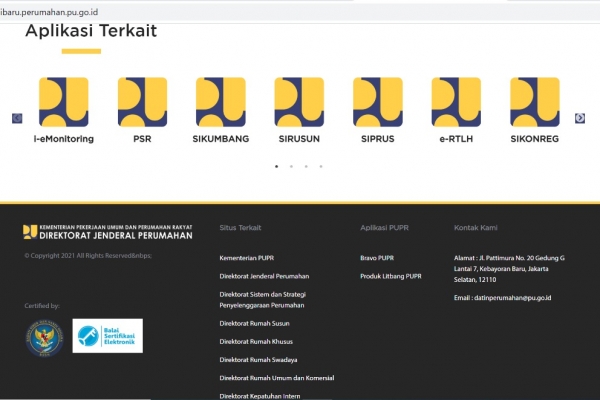Click the Direktorat Jenderal Perumahan footer logo
Screen dimensions: 600x400
click(107, 232)
